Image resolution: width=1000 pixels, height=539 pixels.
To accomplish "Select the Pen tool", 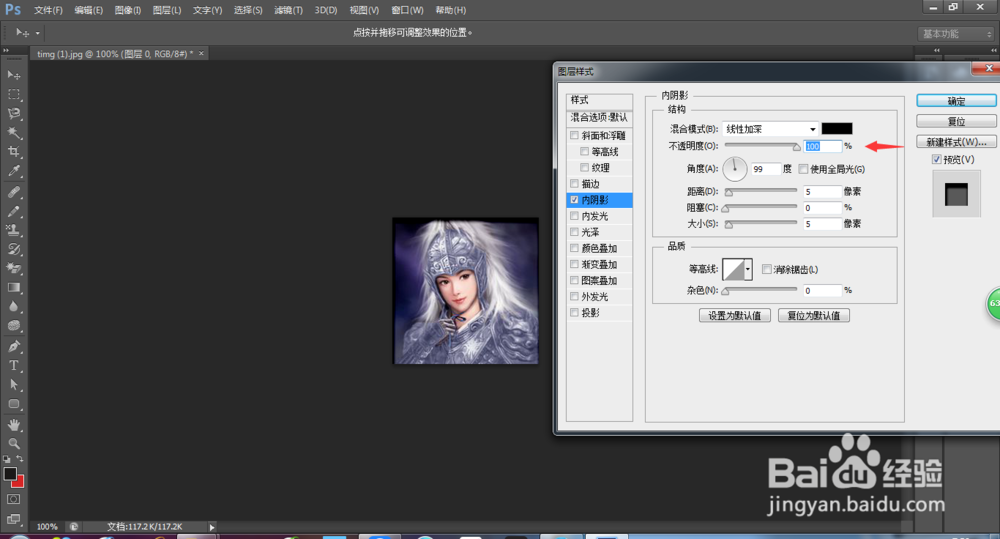I will coord(13,346).
